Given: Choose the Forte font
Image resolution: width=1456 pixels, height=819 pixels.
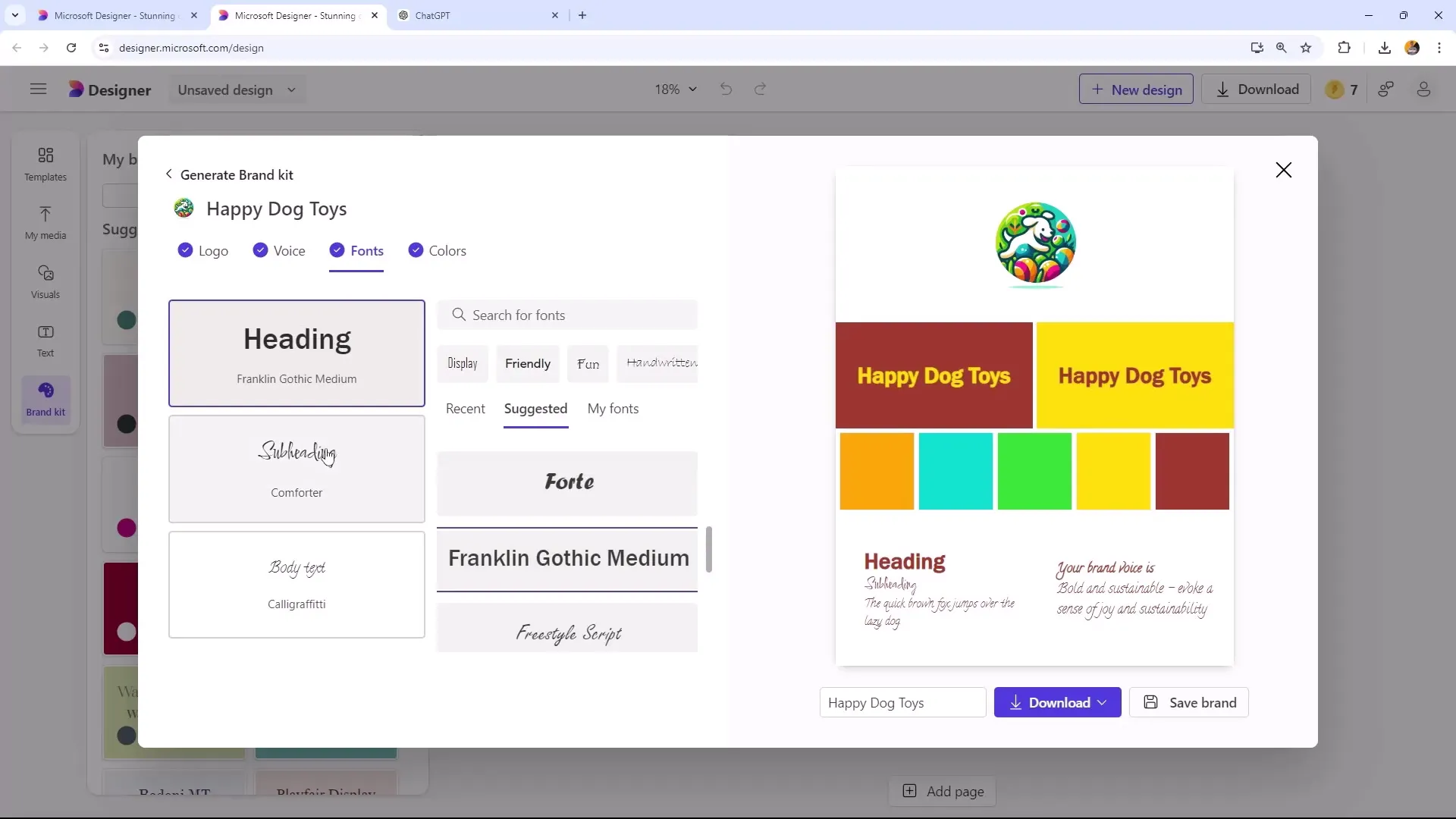Looking at the screenshot, I should [x=567, y=483].
